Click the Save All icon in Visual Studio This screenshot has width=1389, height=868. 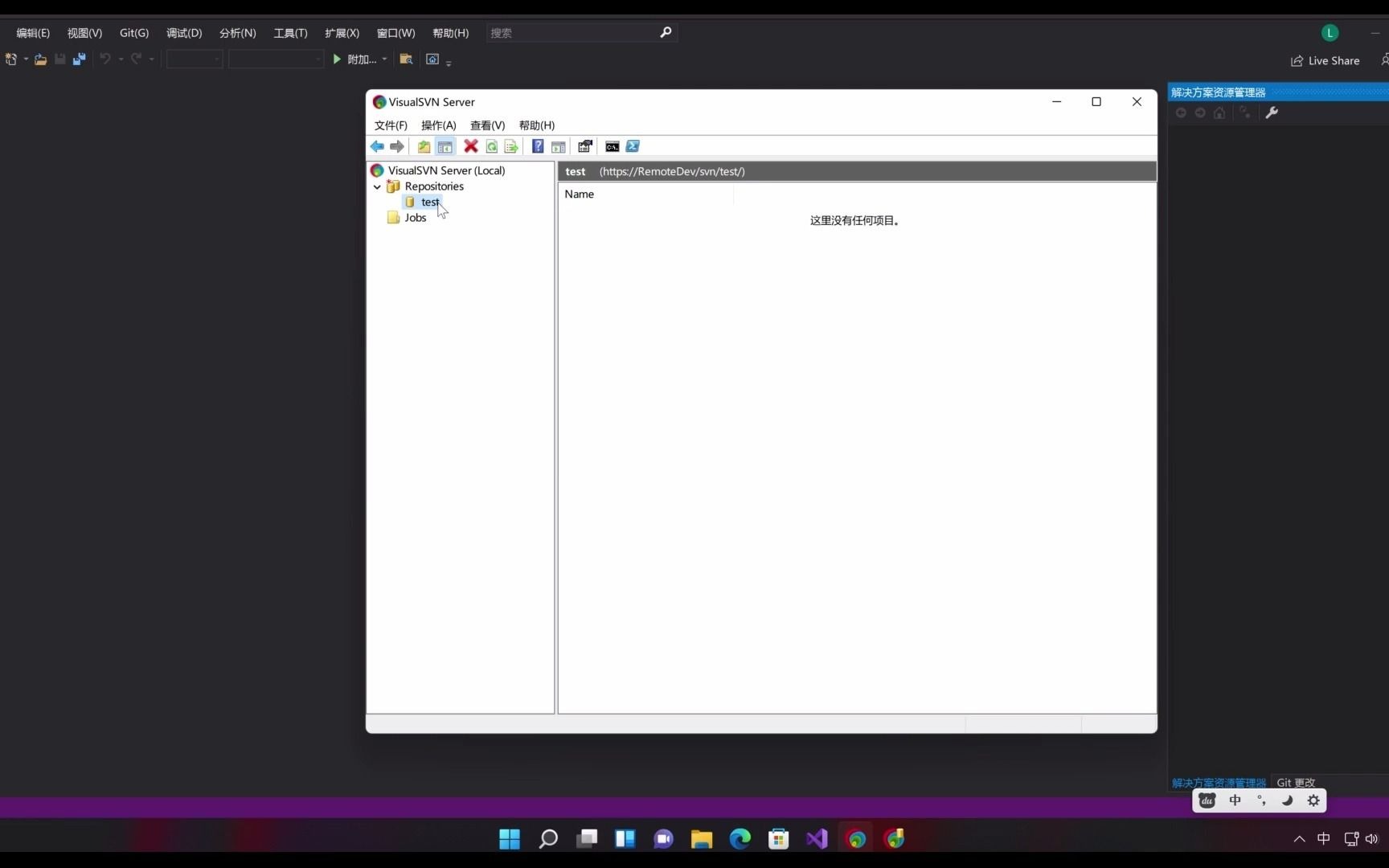tap(79, 59)
